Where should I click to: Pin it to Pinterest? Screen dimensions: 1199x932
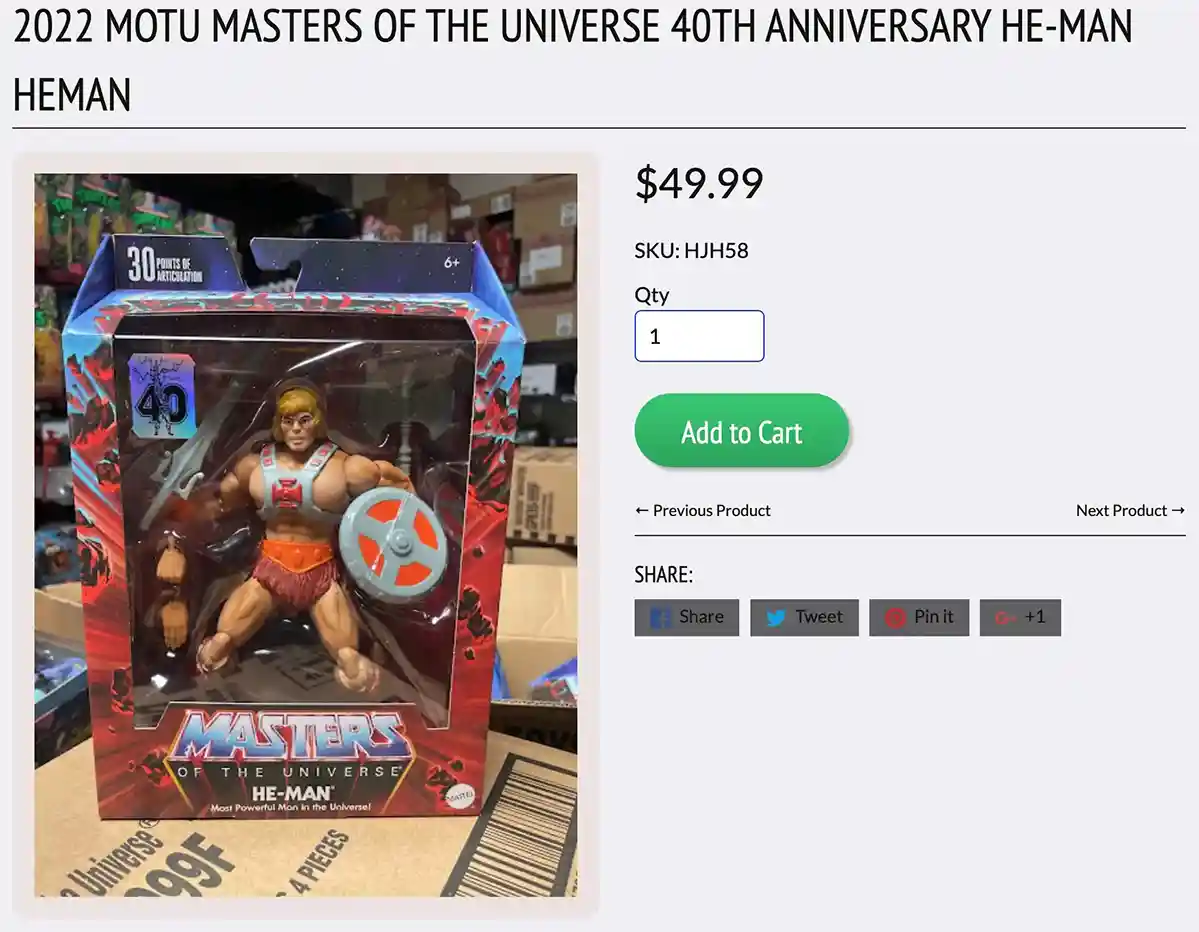[919, 618]
